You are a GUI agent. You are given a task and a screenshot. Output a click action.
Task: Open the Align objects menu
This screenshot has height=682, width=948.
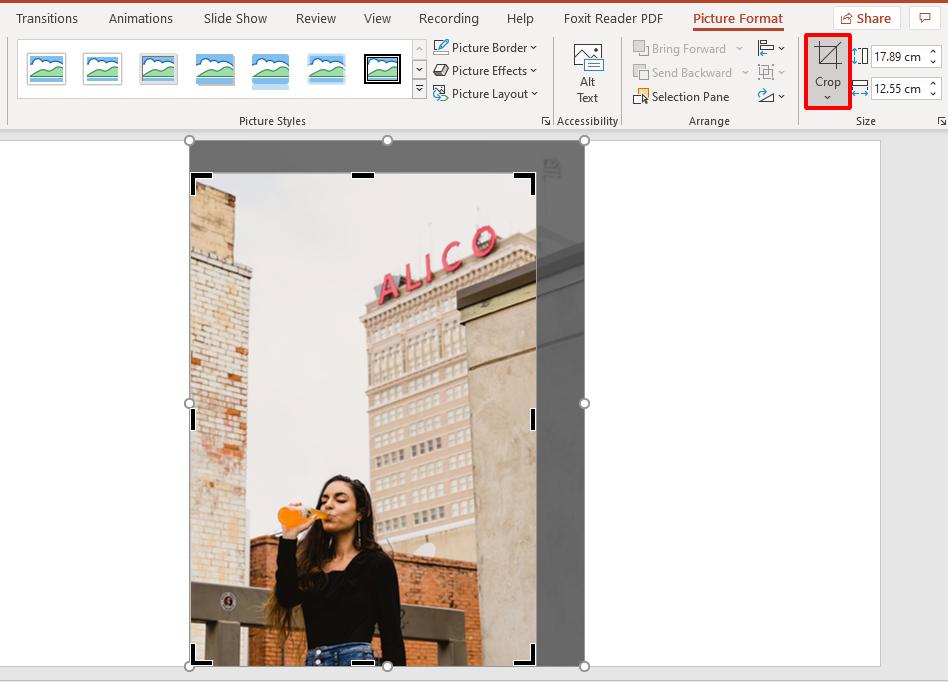point(771,48)
